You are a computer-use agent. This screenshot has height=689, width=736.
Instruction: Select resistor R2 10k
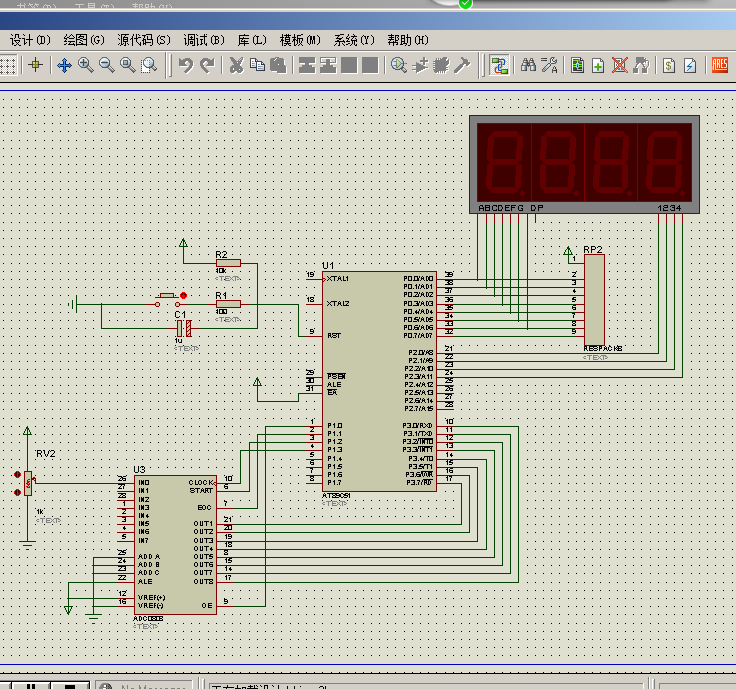point(228,263)
